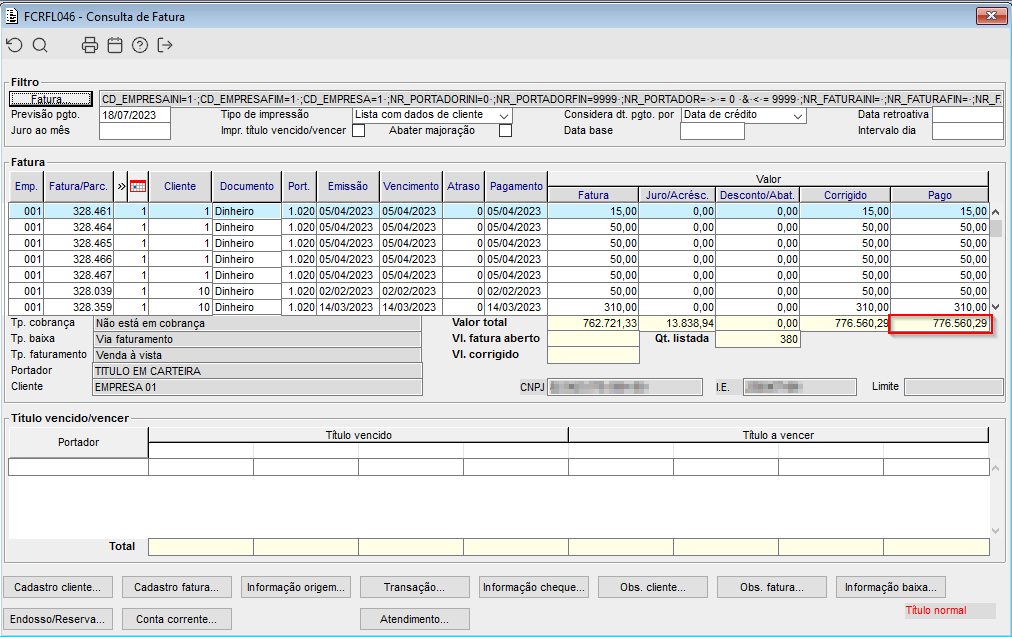Viewport: 1012px width, 637px height.
Task: Click the double chevron column header icon
Action: (x=122, y=186)
